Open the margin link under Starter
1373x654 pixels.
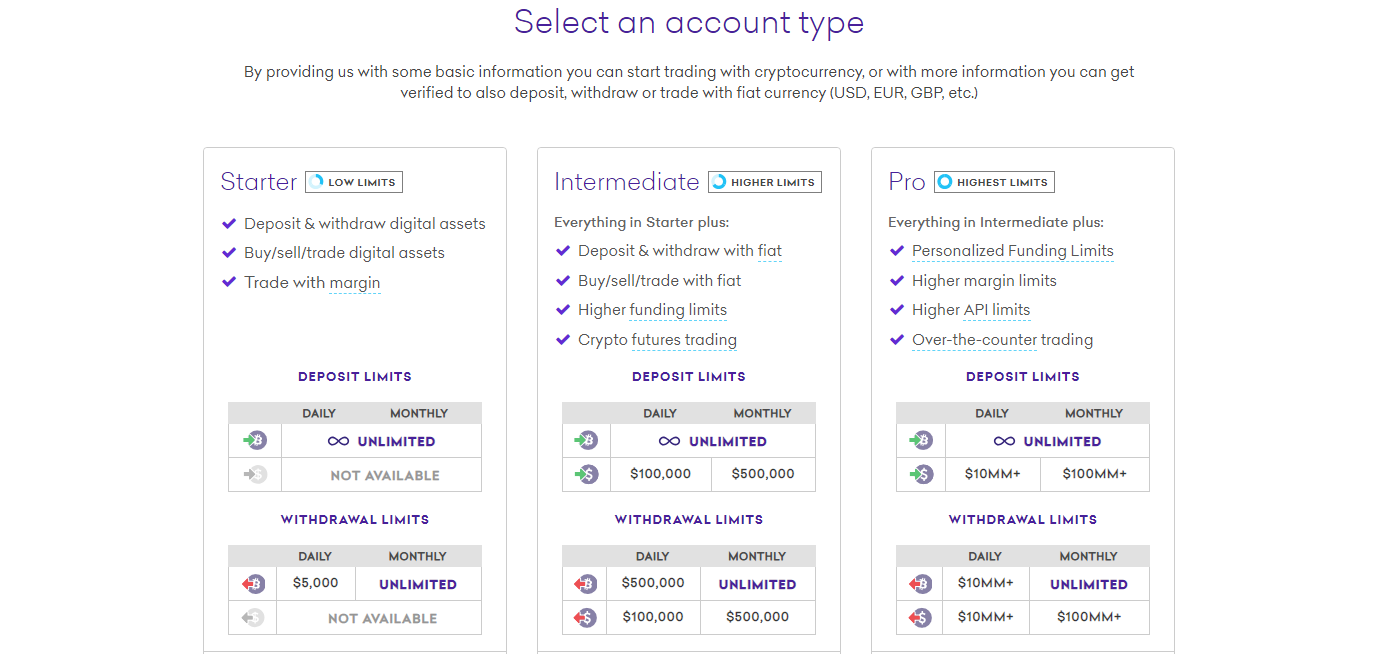[x=355, y=283]
